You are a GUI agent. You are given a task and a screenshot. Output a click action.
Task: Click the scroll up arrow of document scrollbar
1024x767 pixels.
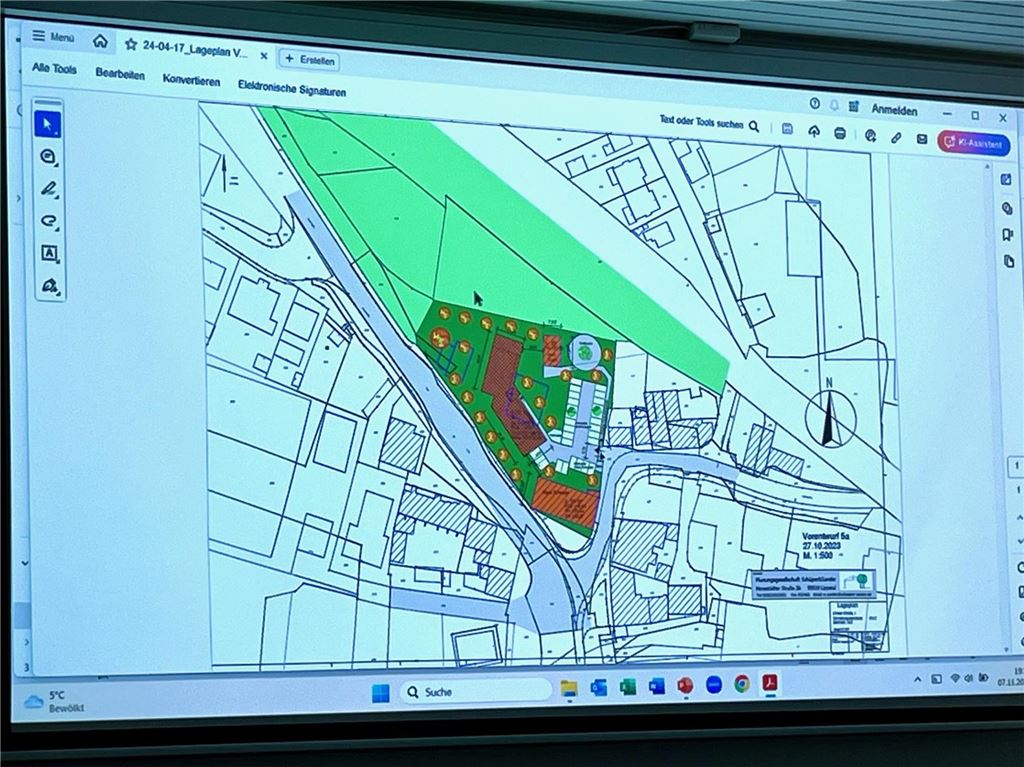click(988, 167)
